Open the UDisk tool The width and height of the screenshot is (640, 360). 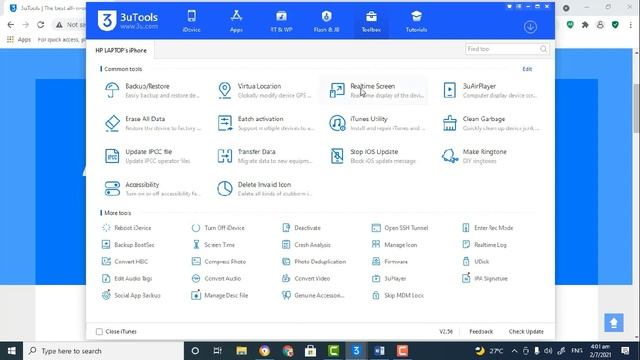(x=476, y=262)
